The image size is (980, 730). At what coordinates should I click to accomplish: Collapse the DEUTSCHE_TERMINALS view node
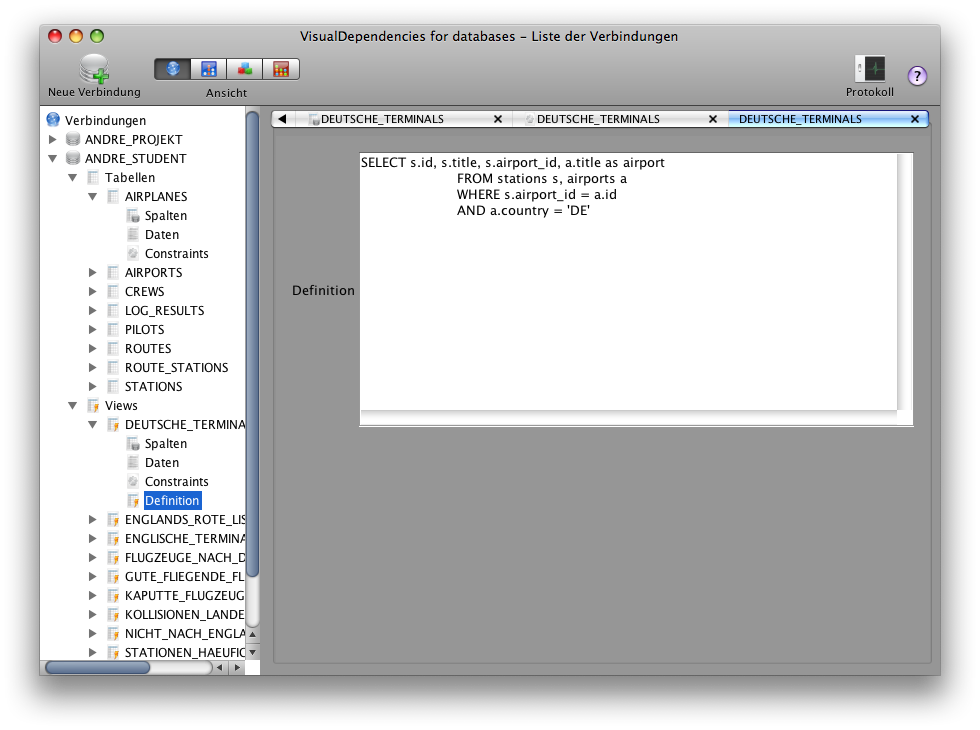[x=93, y=424]
